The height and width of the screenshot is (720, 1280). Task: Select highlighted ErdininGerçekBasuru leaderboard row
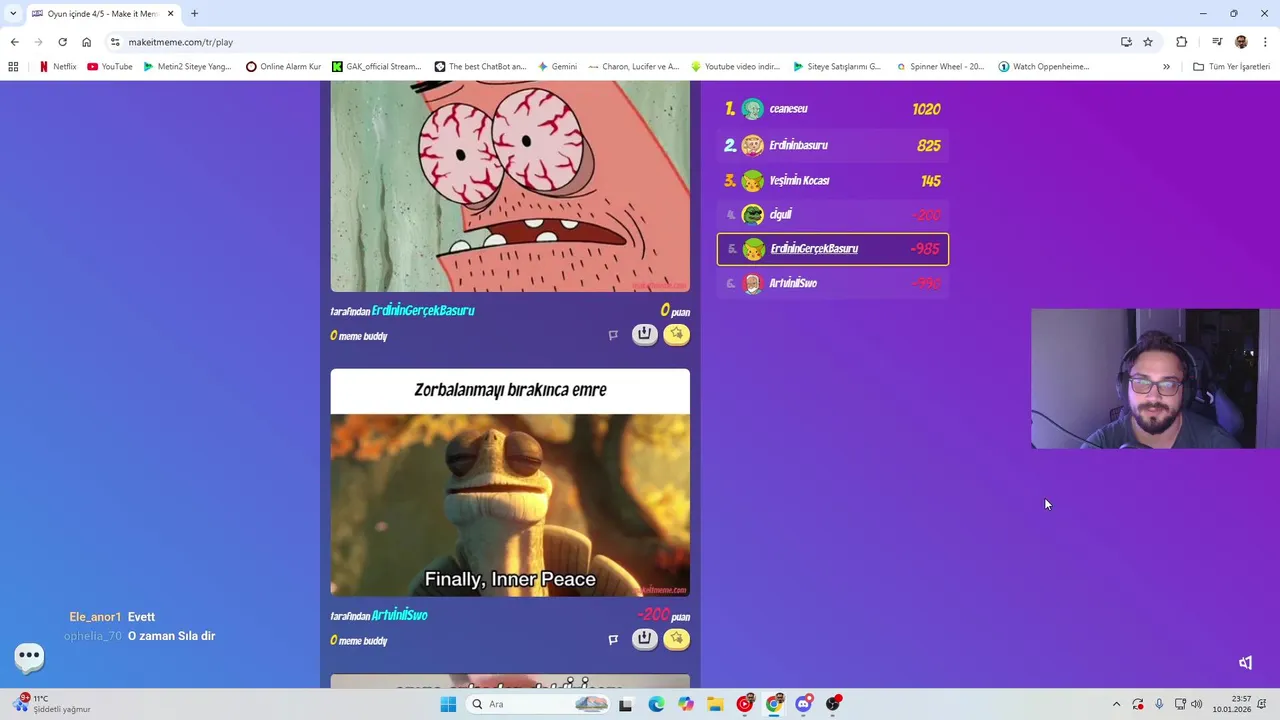click(x=833, y=249)
